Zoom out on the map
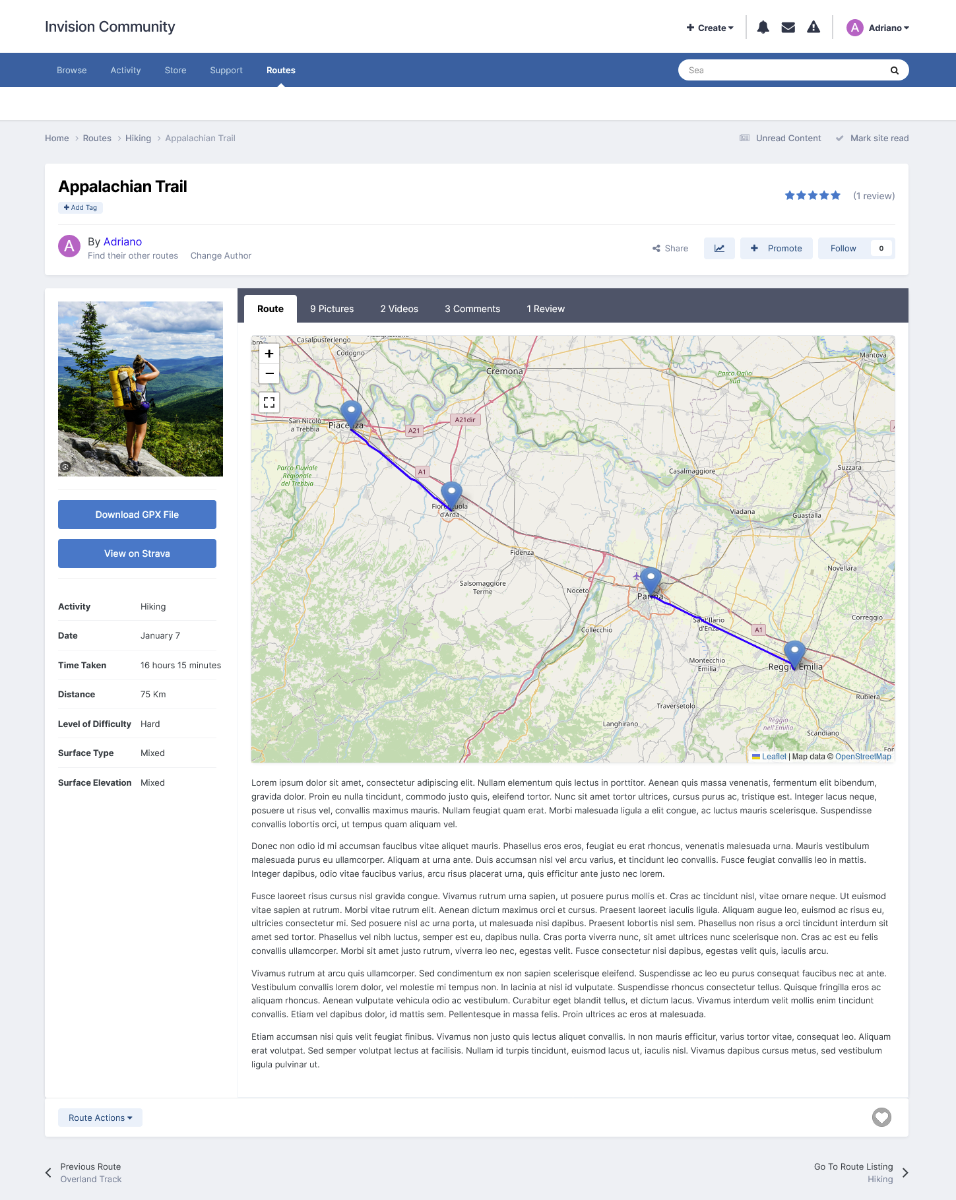This screenshot has height=1200, width=956. (269, 374)
